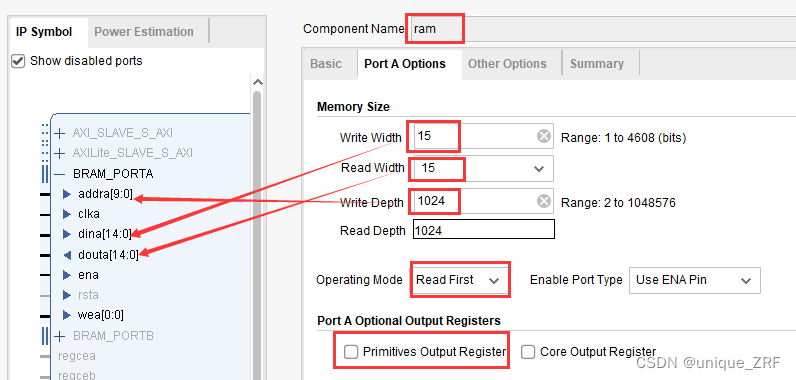The image size is (796, 380).
Task: Click the IP symbol scrollbar up arrow
Action: tap(257, 82)
